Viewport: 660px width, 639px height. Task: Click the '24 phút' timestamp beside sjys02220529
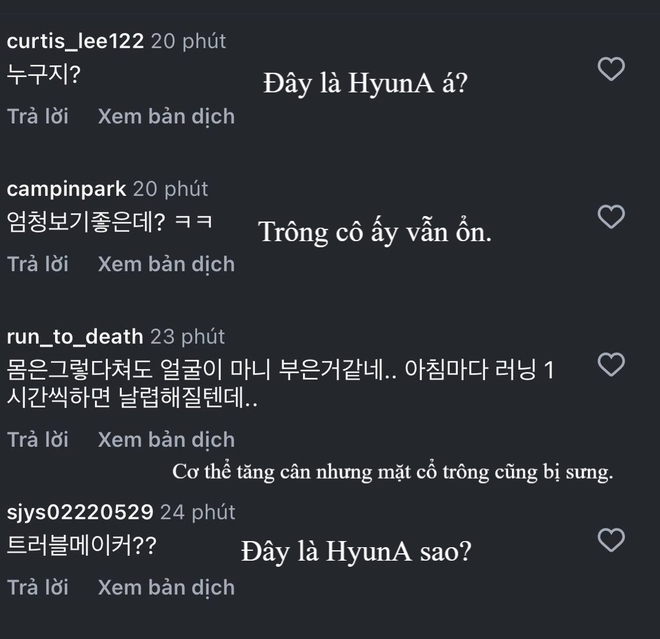point(197,513)
